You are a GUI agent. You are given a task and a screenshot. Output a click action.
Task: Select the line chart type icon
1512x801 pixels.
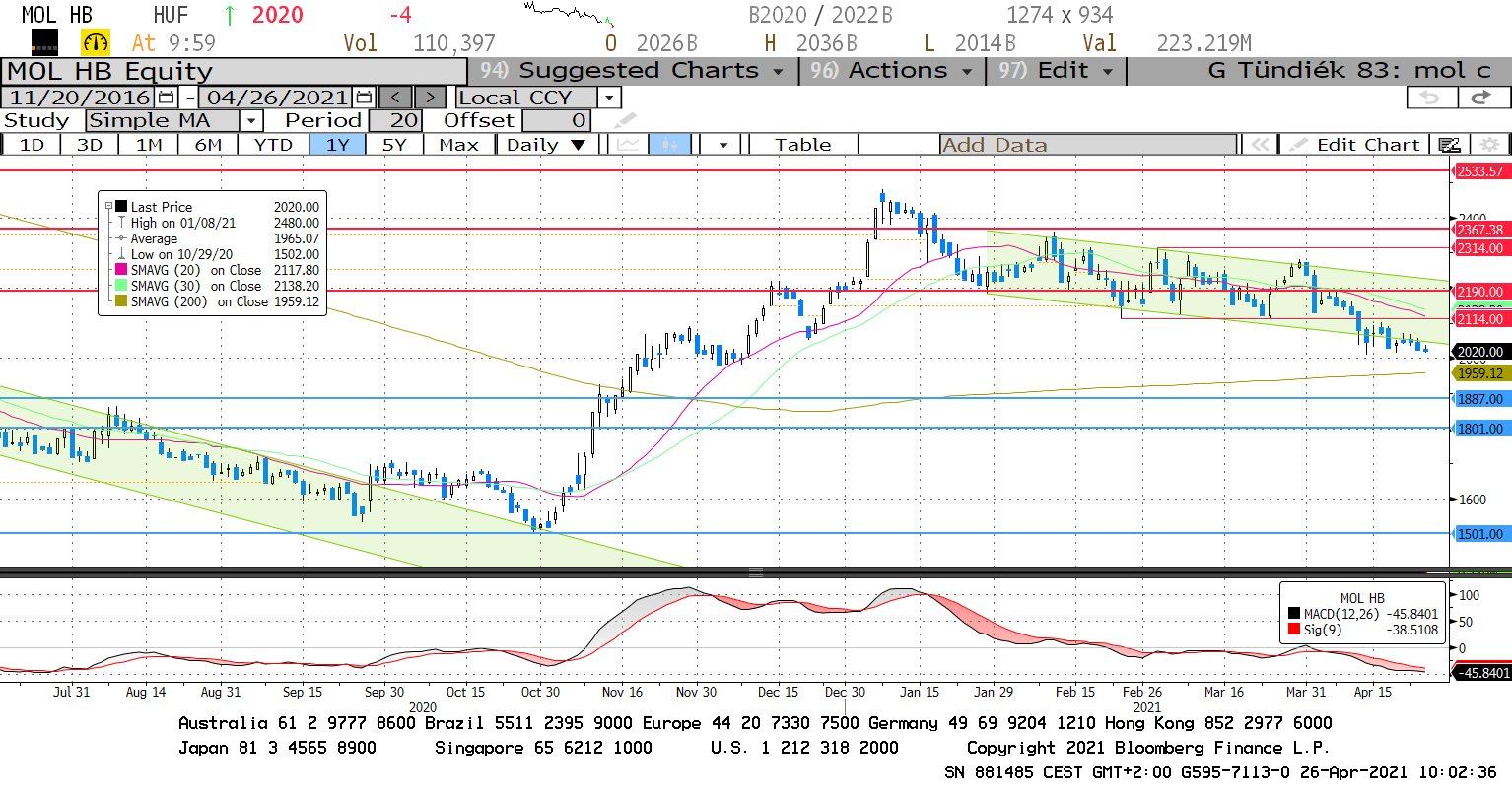point(628,145)
